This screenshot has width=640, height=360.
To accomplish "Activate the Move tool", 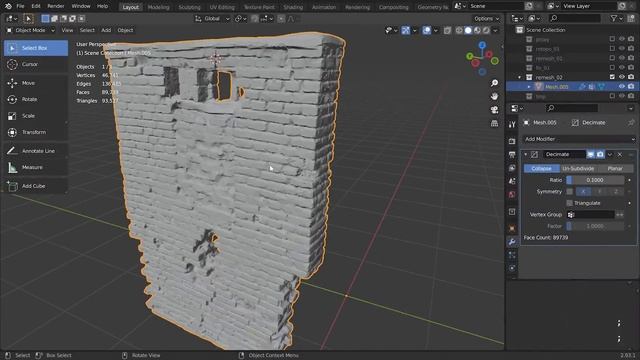I will point(36,83).
